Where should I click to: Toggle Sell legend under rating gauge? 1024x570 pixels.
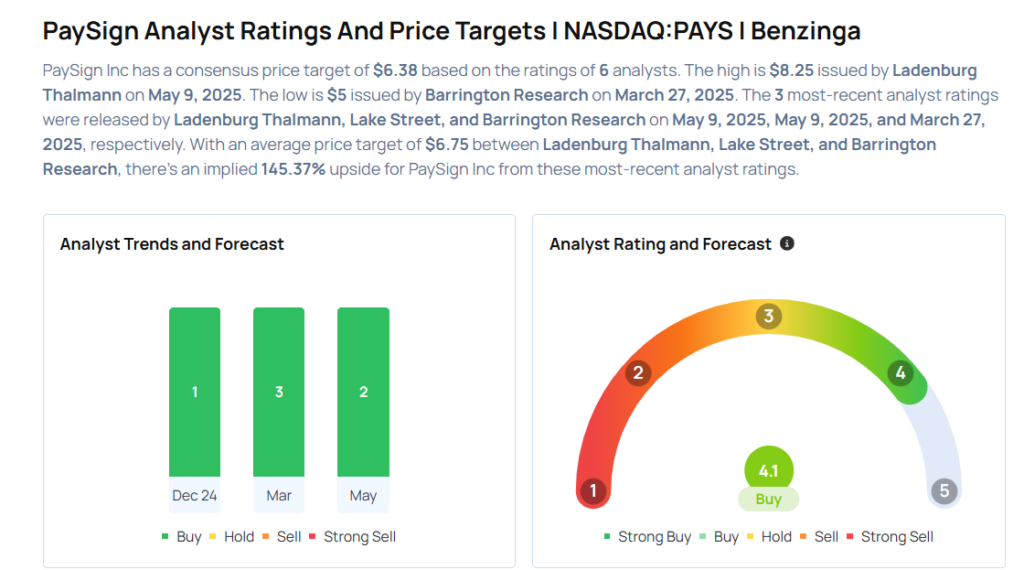click(819, 537)
